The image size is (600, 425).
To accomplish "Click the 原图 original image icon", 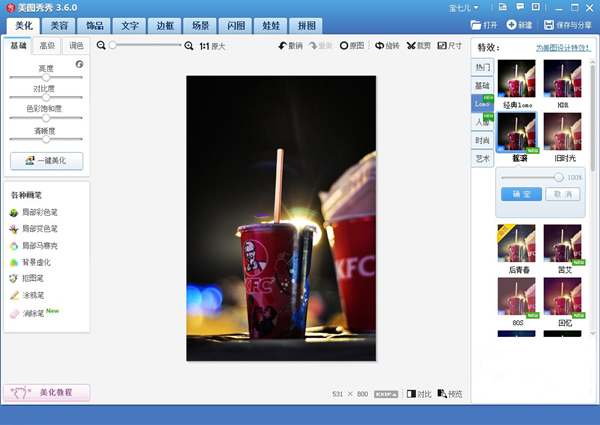I will pyautogui.click(x=344, y=46).
